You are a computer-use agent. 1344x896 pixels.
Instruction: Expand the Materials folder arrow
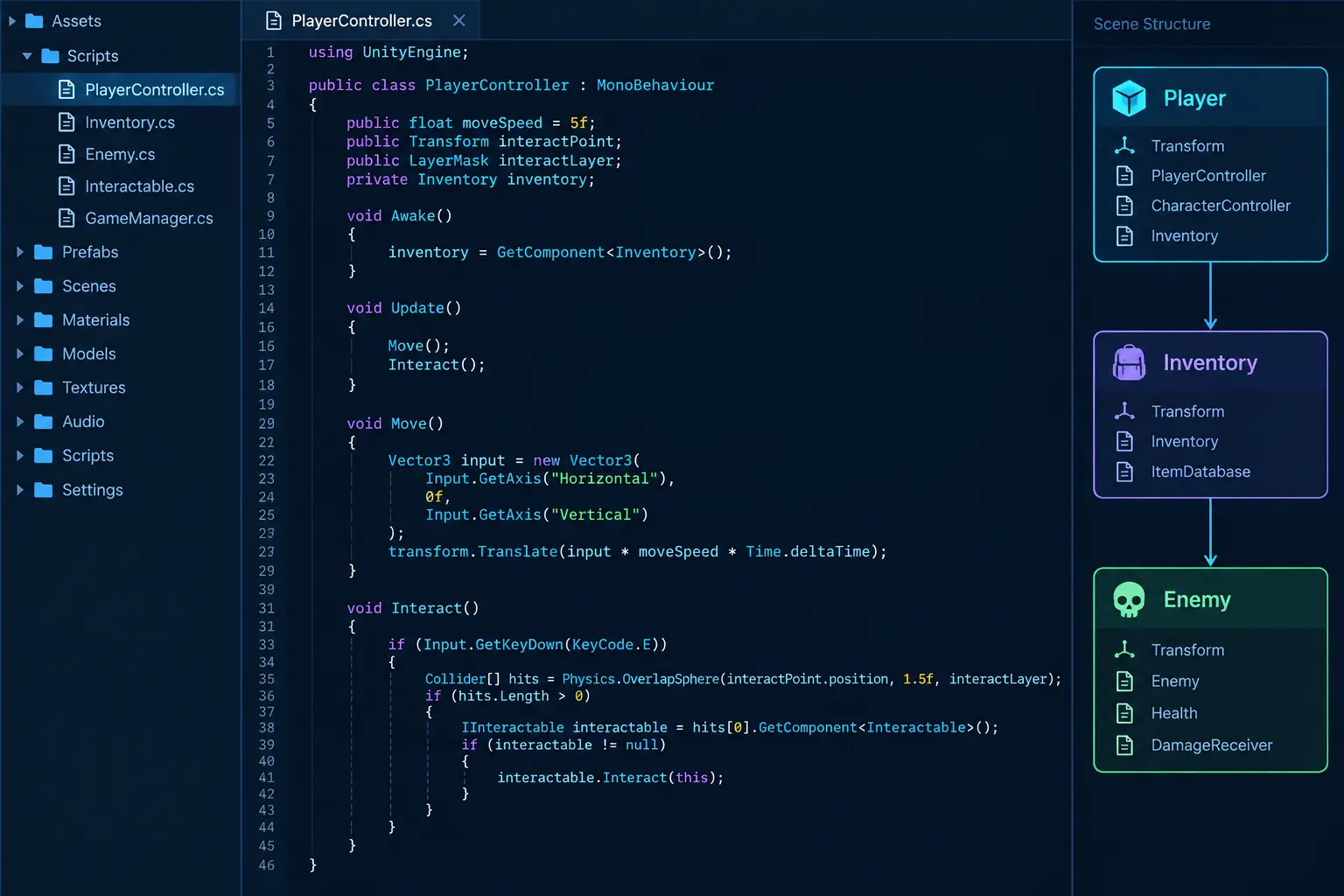(x=20, y=320)
